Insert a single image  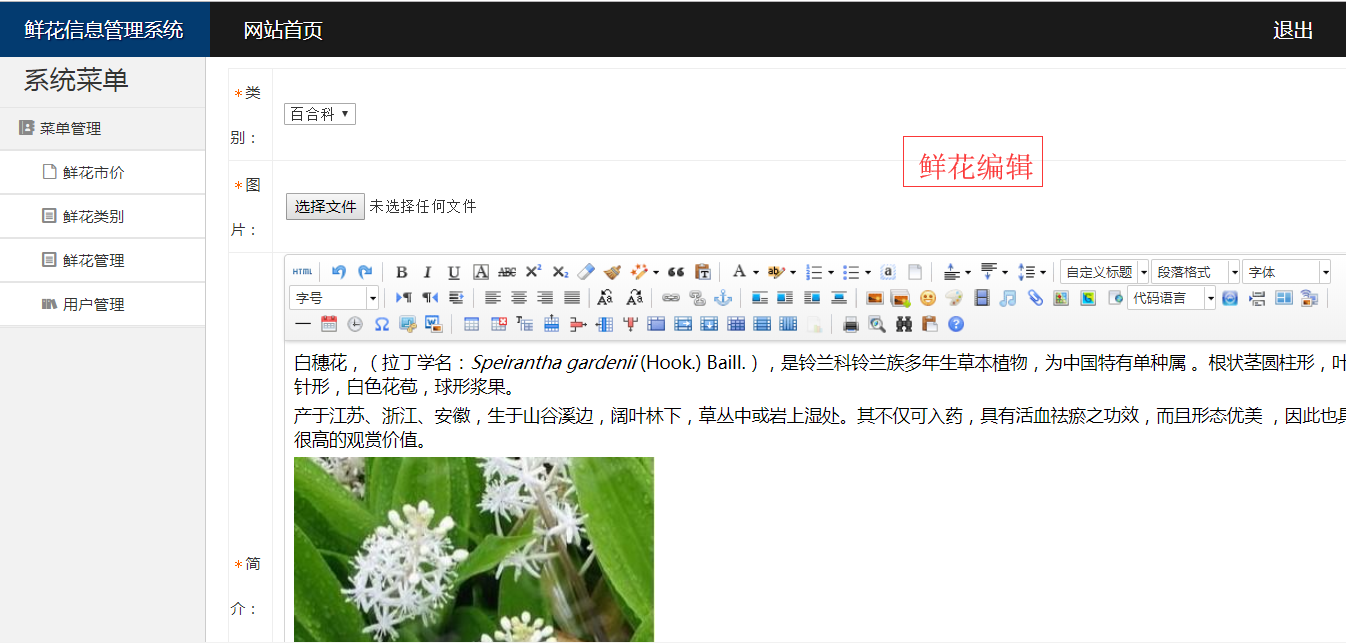click(x=875, y=297)
